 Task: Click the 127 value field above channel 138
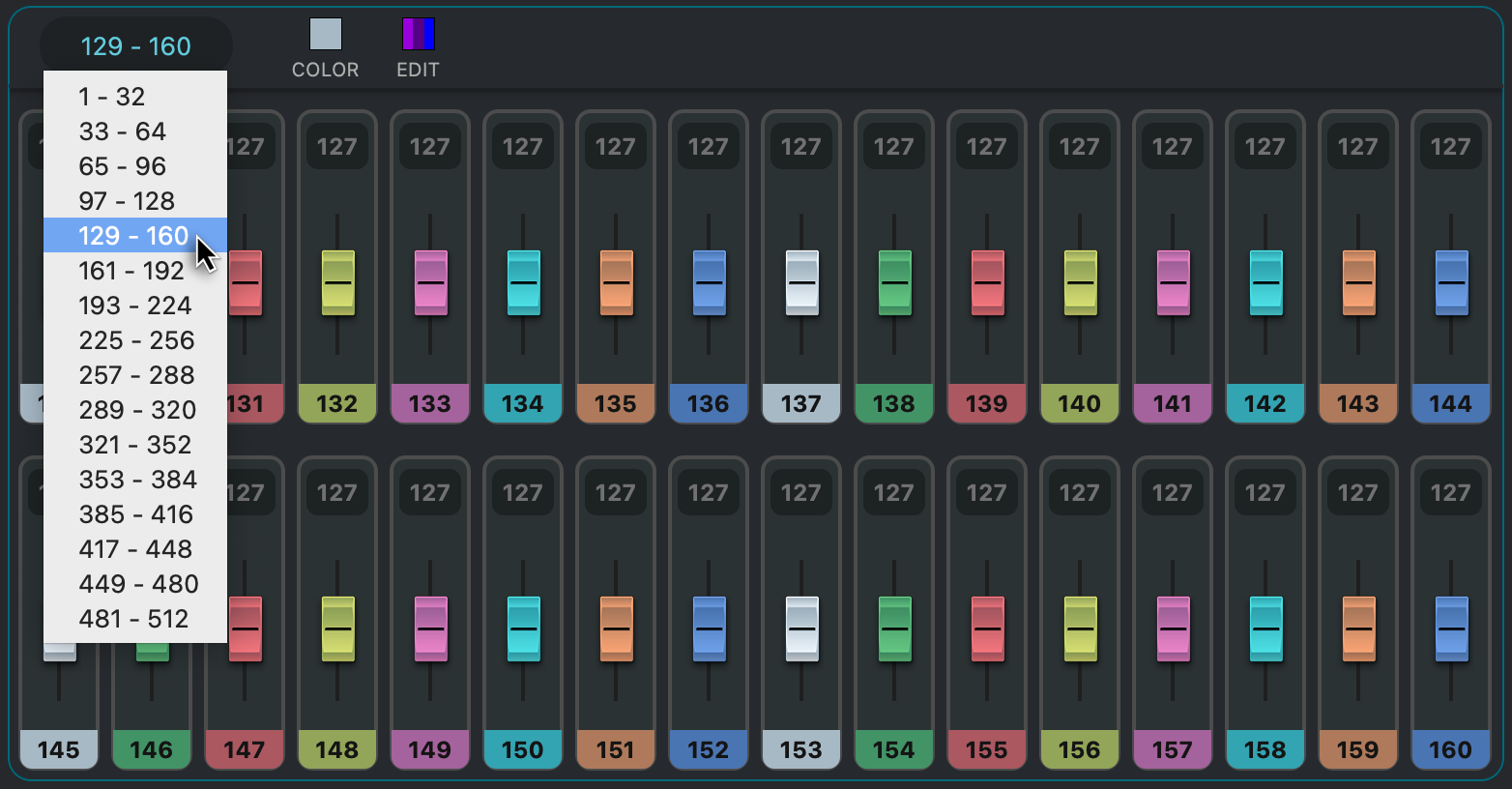pyautogui.click(x=894, y=147)
